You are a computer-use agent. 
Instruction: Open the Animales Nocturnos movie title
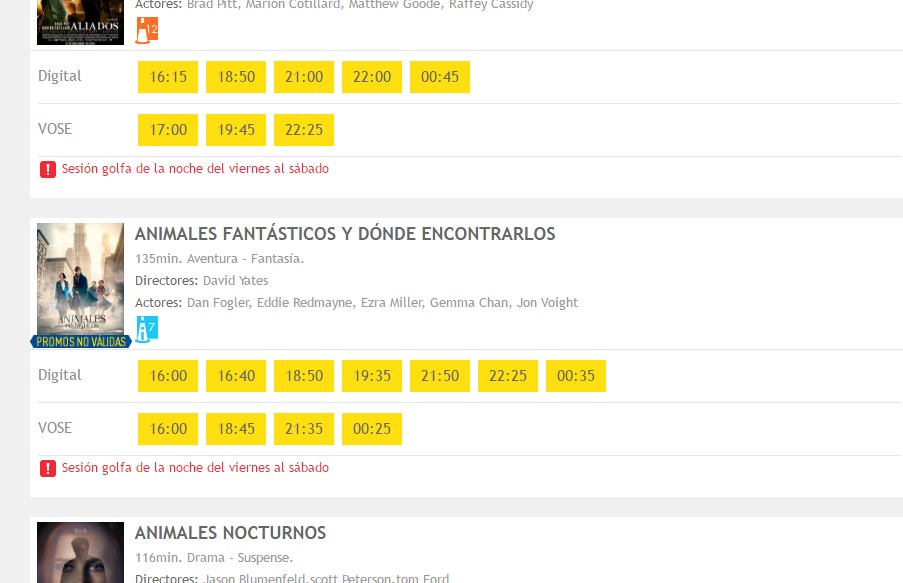click(230, 533)
